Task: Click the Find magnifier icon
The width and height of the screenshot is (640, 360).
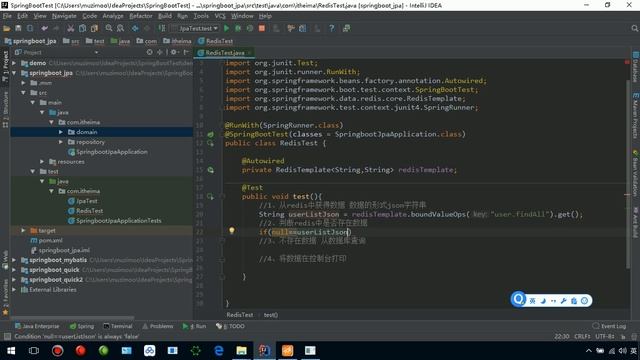Action: [x=109, y=28]
